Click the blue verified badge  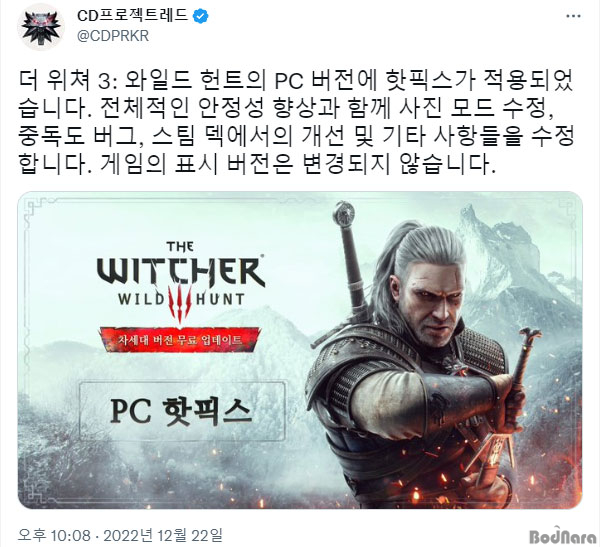tap(201, 16)
